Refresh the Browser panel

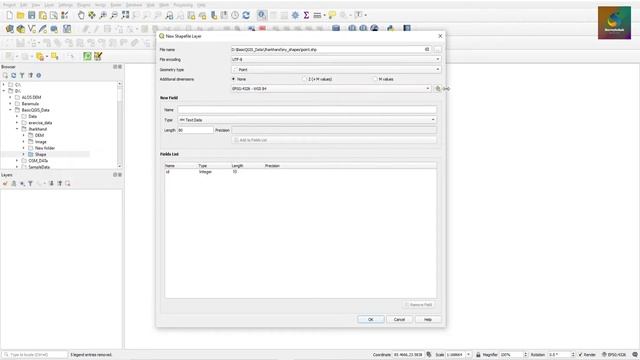[x=13, y=76]
